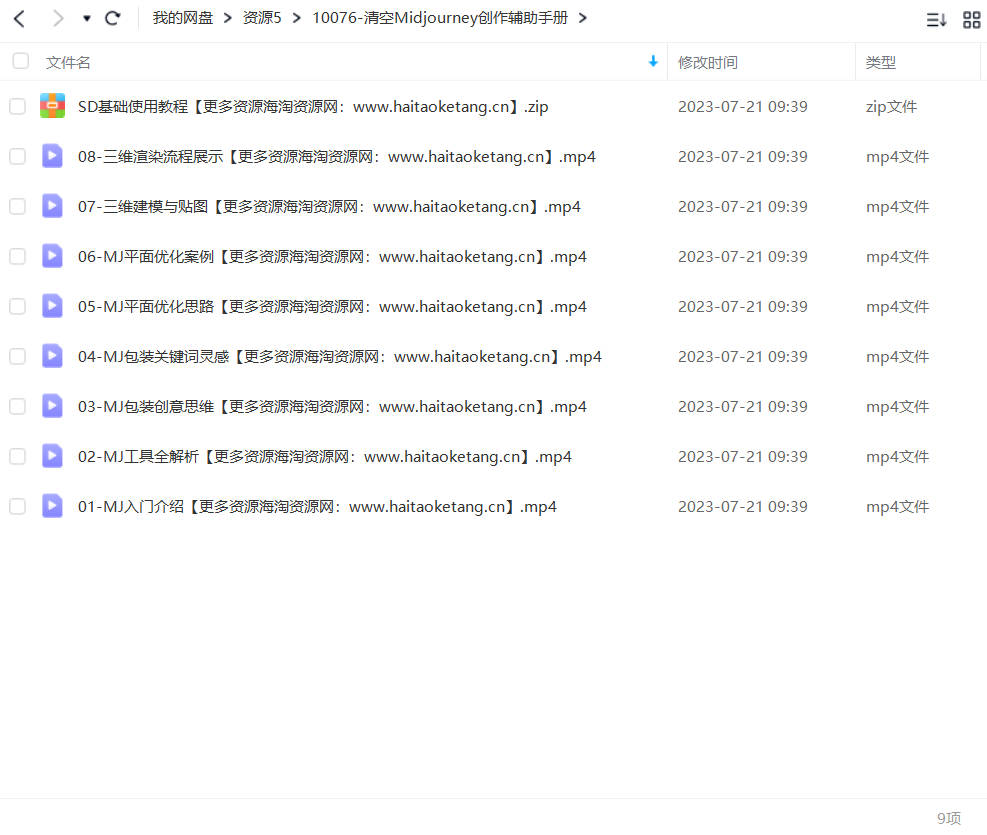Check the box for 08-三维渲染流程展示
Viewport: 987px width, 835px height.
18,156
